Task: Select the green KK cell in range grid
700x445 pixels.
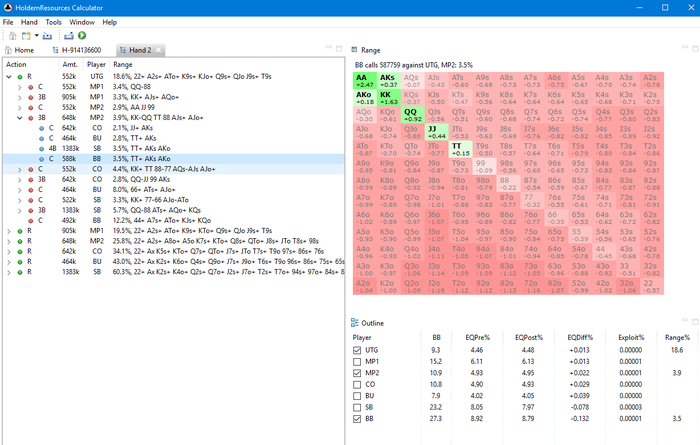Action: (x=389, y=98)
